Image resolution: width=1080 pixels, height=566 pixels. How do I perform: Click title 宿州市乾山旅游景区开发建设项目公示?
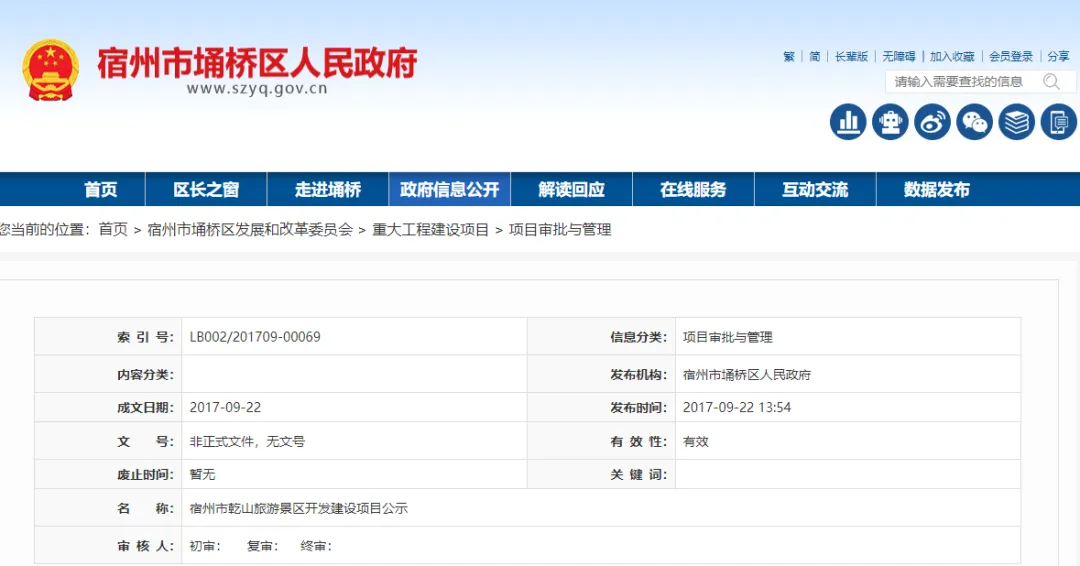[298, 508]
